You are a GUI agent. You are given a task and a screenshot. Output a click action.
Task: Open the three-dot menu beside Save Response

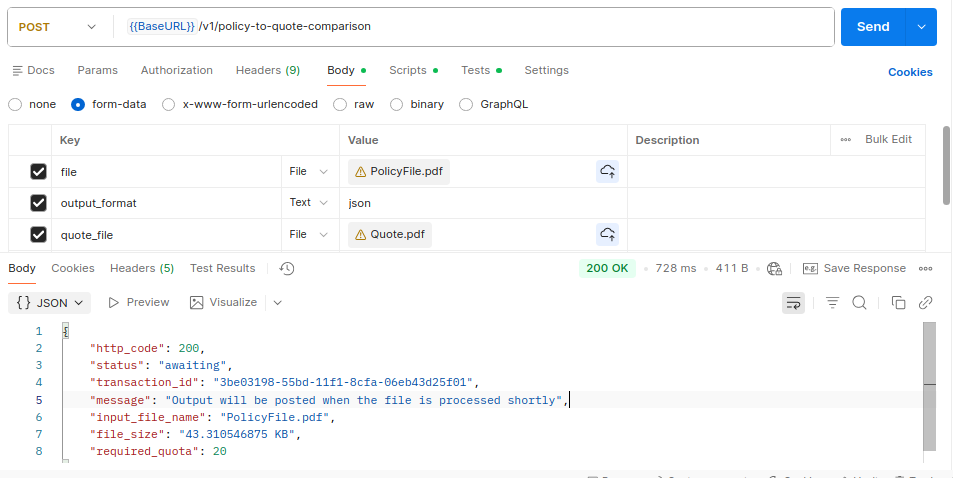click(925, 269)
